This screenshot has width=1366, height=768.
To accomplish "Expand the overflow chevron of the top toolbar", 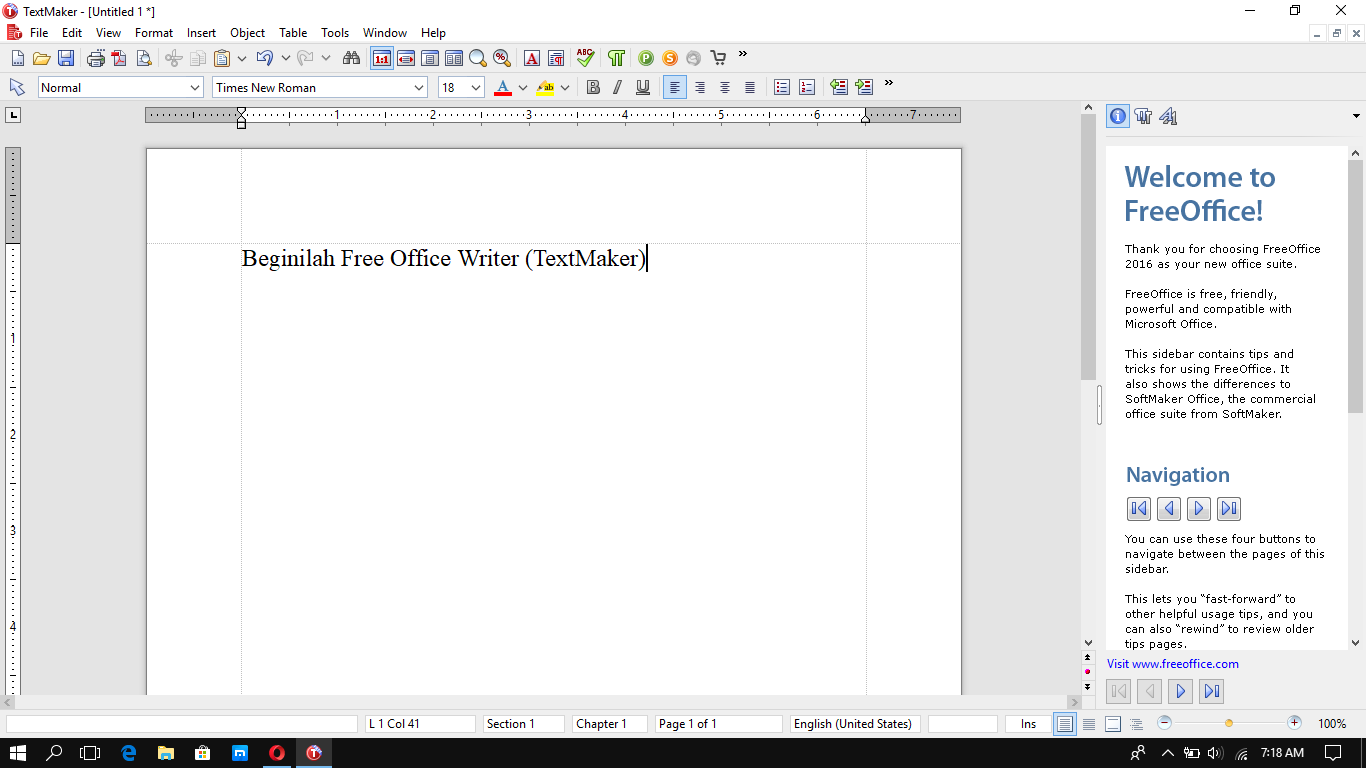I will tap(743, 54).
